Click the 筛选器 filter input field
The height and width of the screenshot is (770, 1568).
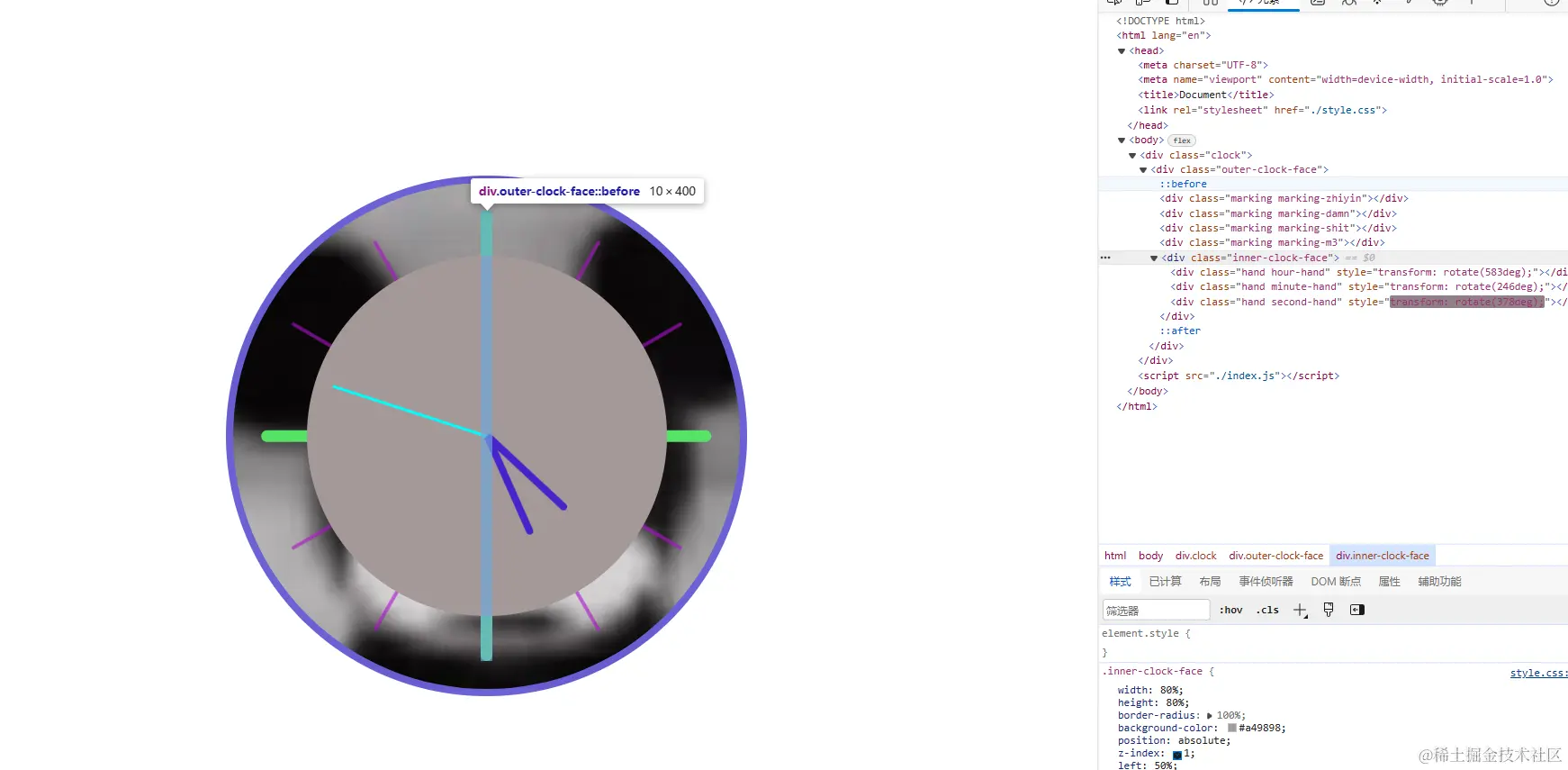click(x=1156, y=611)
